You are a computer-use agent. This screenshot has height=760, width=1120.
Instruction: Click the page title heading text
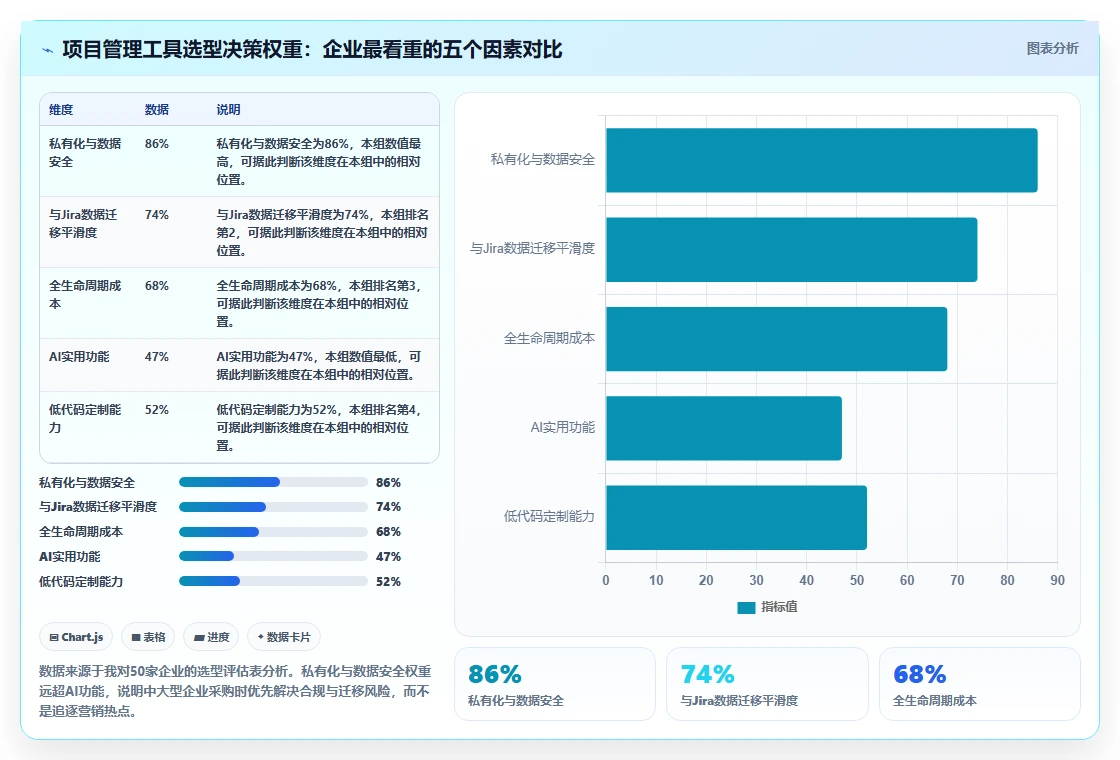pyautogui.click(x=312, y=49)
